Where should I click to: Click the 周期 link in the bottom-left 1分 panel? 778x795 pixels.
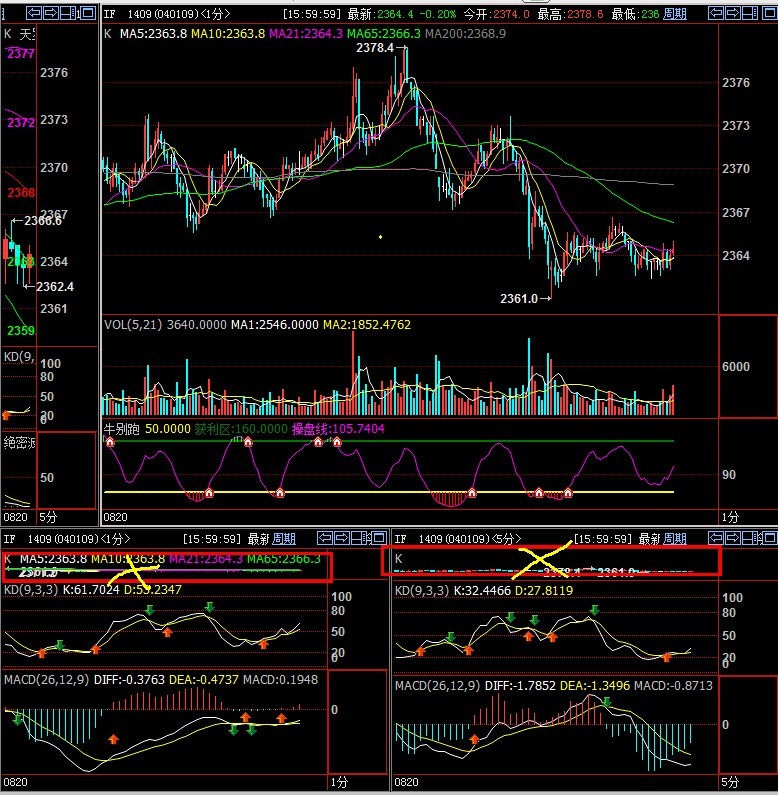283,538
